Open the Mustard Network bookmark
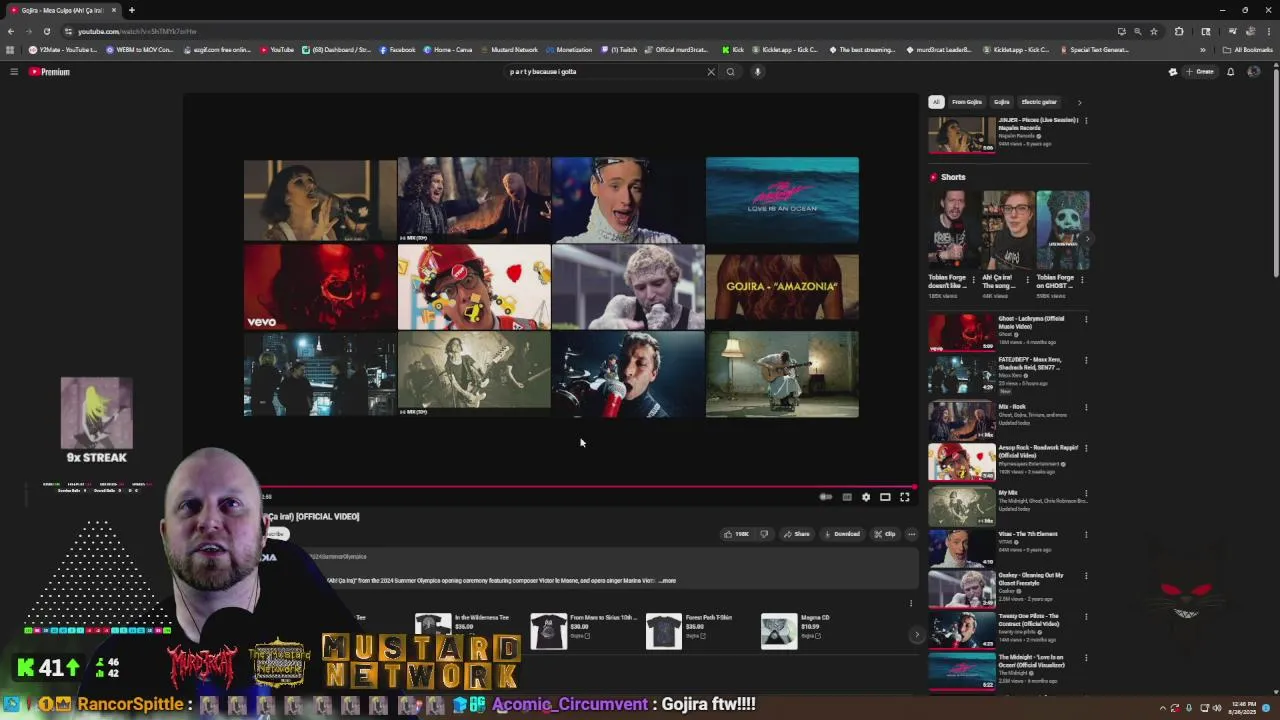Screen dimensions: 1280x720 tap(510, 50)
